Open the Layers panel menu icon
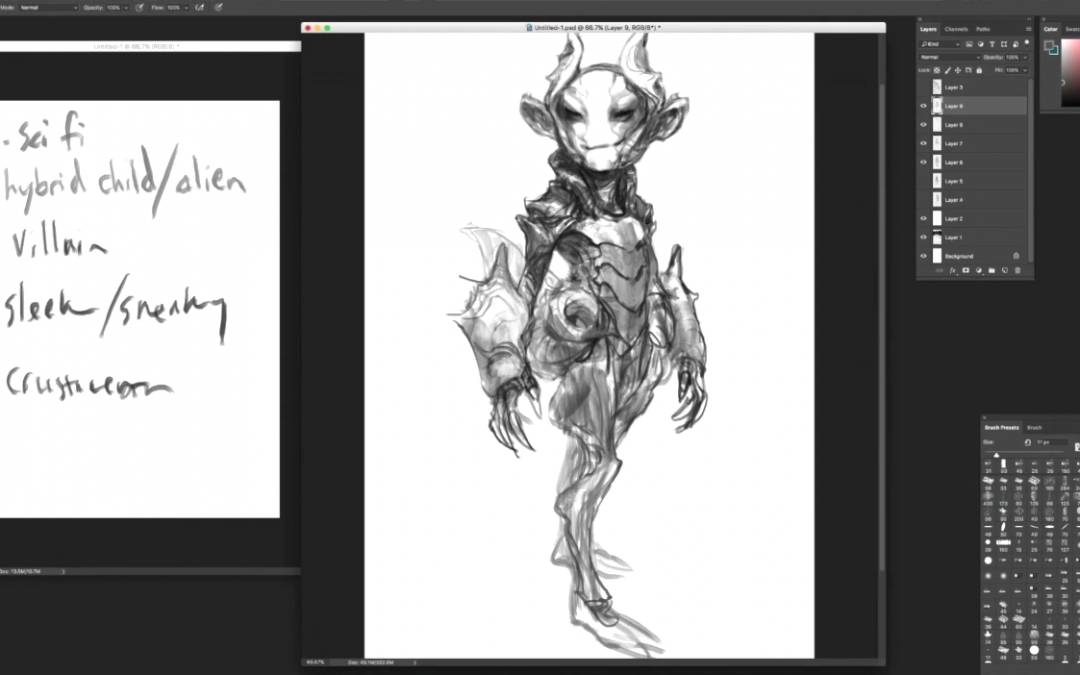The image size is (1080, 675). tap(1027, 29)
